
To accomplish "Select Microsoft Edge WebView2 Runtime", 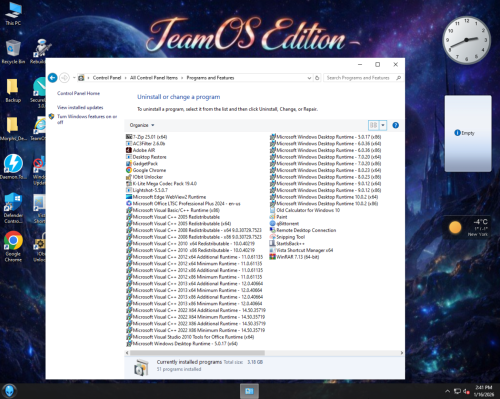I will tap(166, 197).
